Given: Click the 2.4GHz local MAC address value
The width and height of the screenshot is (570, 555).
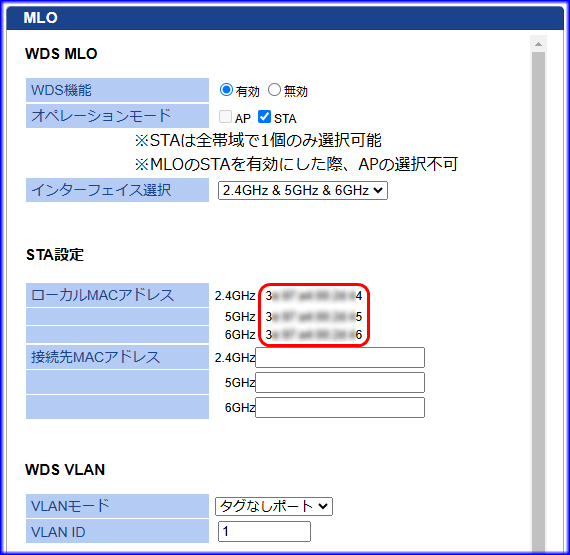Looking at the screenshot, I should pyautogui.click(x=314, y=296).
